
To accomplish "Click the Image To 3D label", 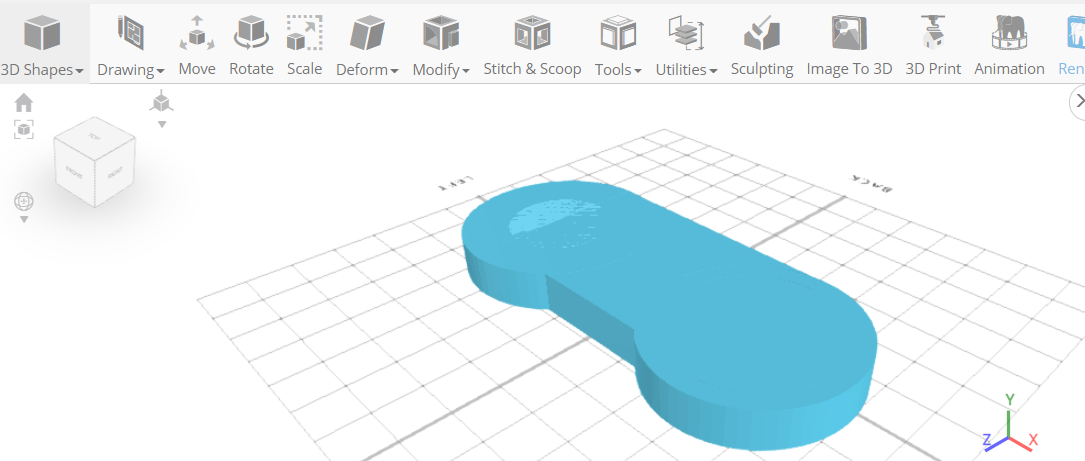I will (849, 69).
